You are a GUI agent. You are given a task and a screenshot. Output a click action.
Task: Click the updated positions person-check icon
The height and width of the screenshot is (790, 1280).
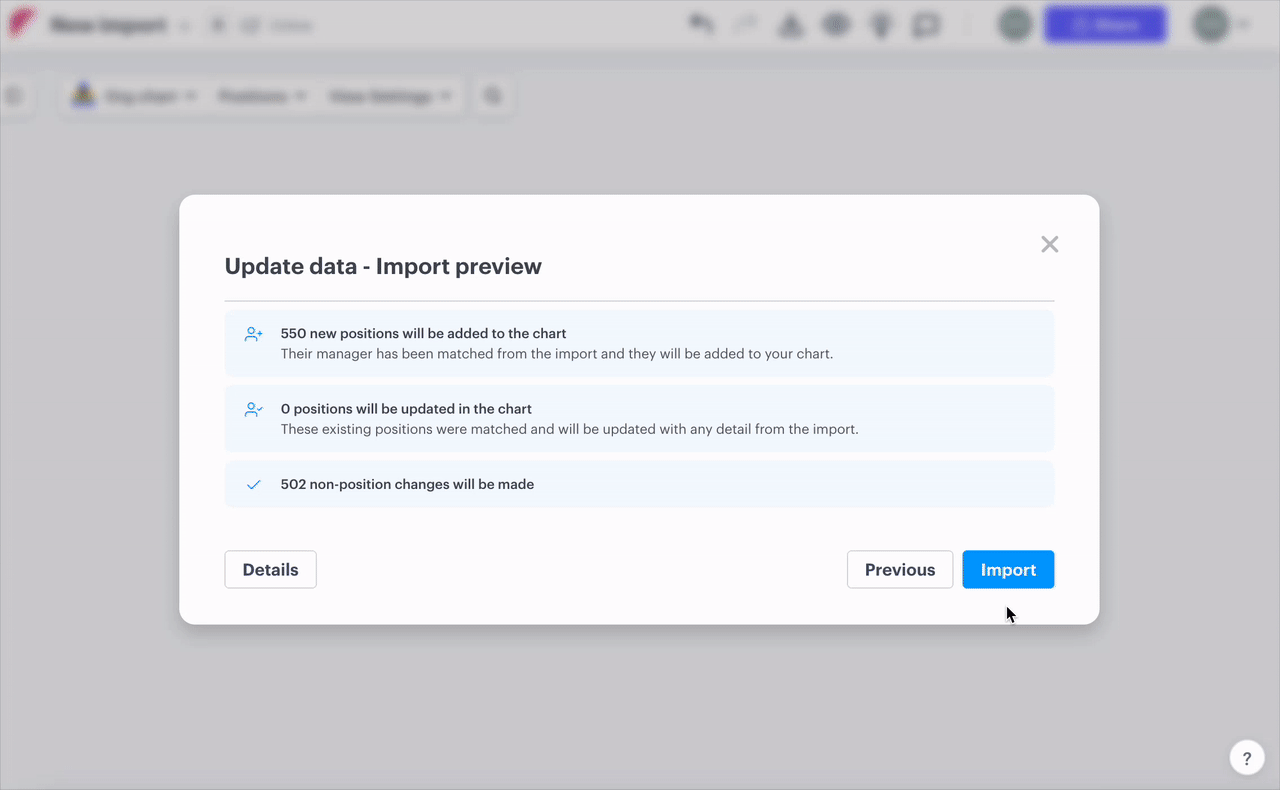pyautogui.click(x=254, y=410)
